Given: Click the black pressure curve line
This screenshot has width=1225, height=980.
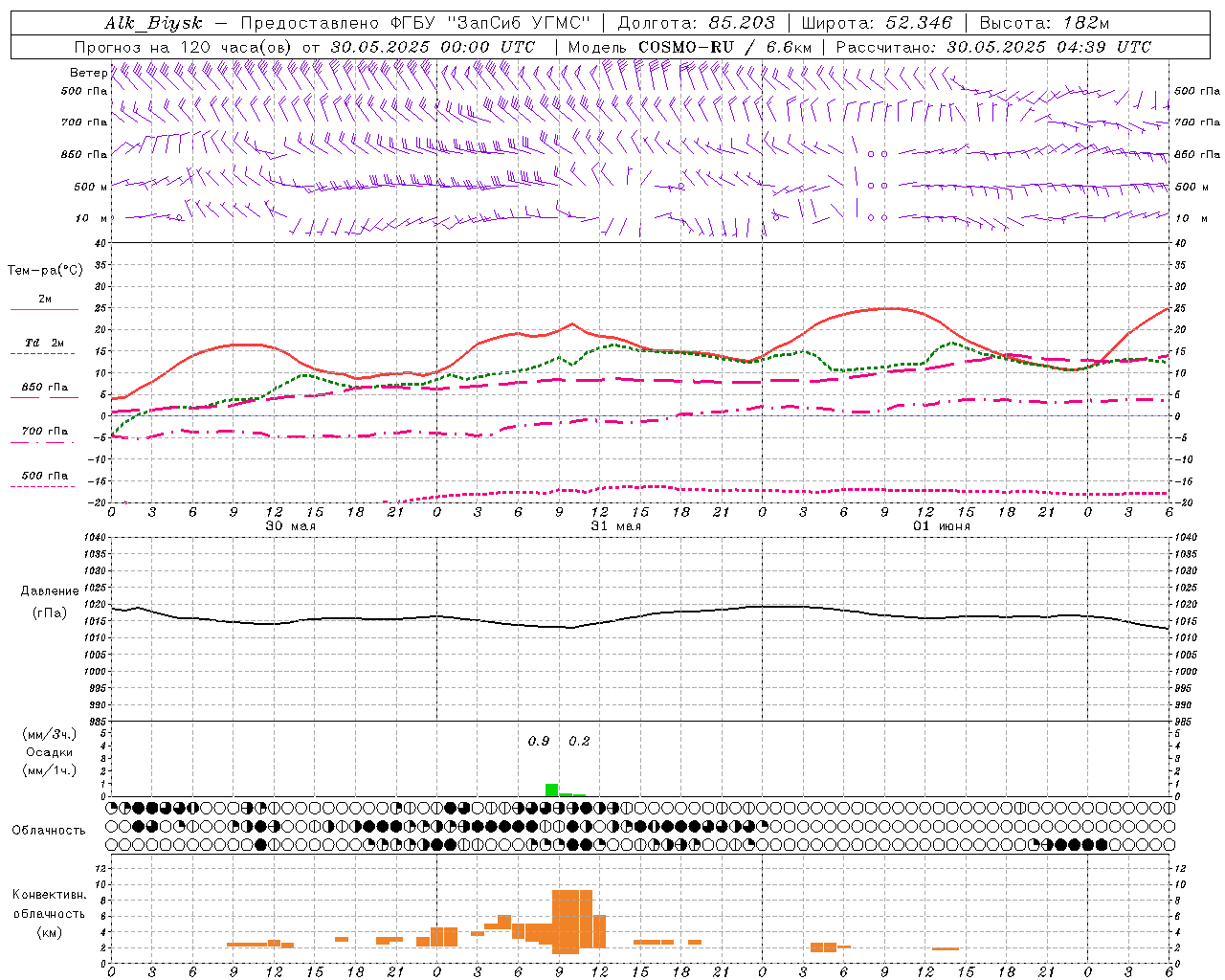Looking at the screenshot, I should coord(640,616).
